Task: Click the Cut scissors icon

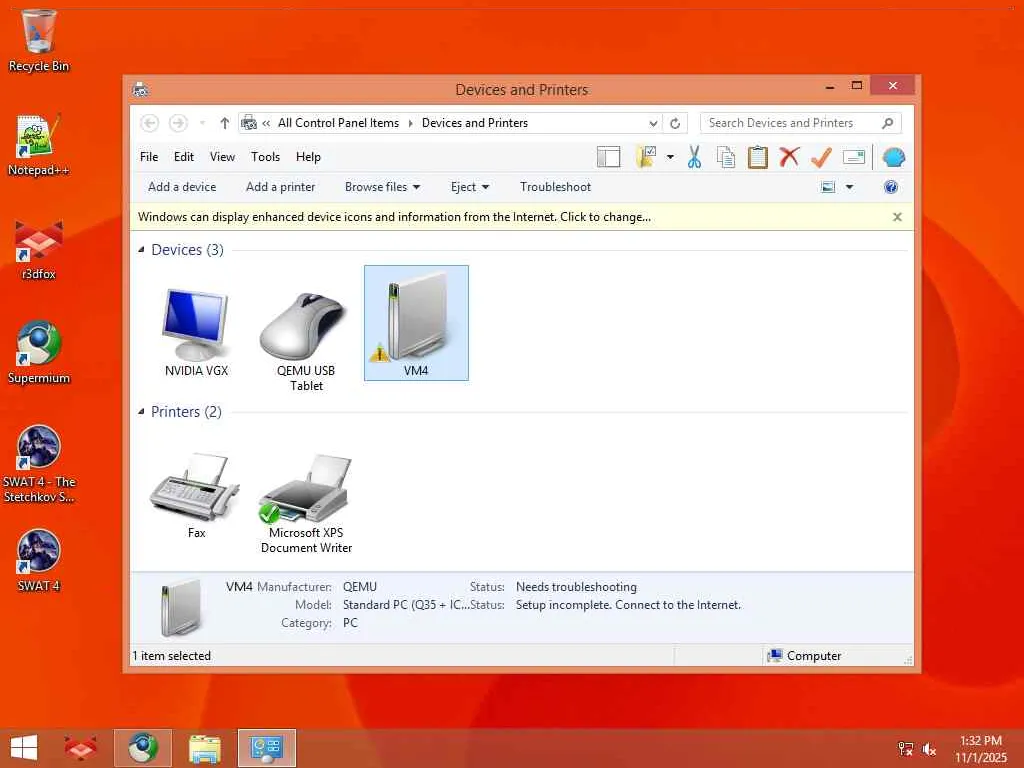Action: 694,157
